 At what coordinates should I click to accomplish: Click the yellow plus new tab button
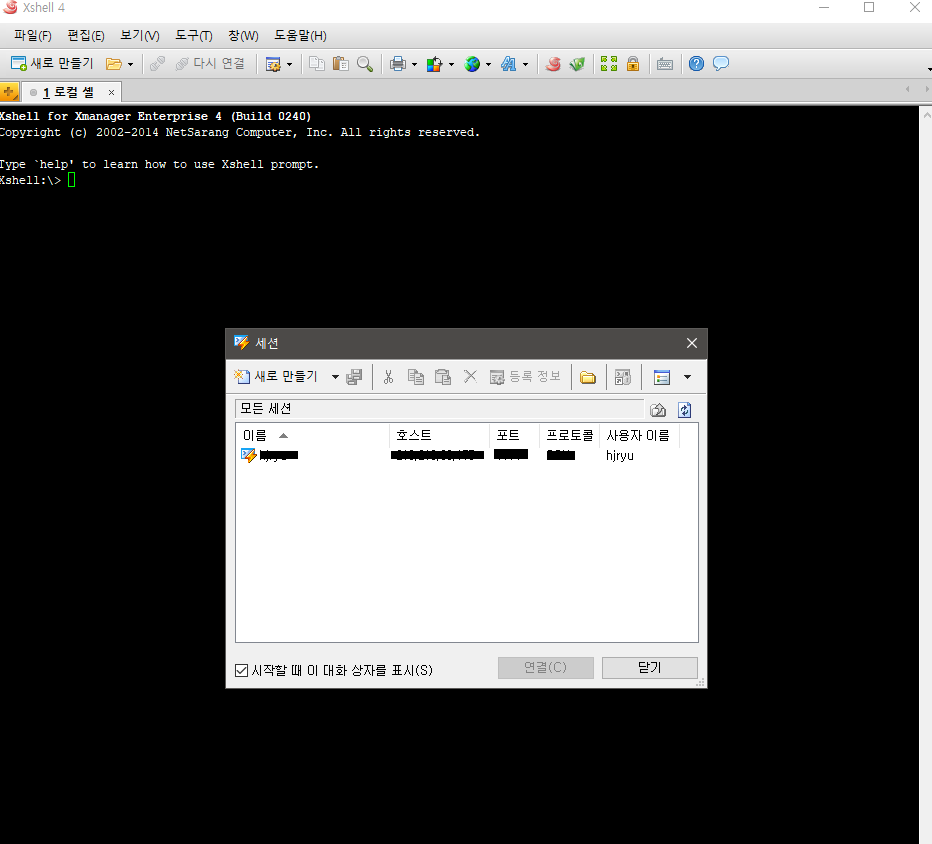coord(9,92)
